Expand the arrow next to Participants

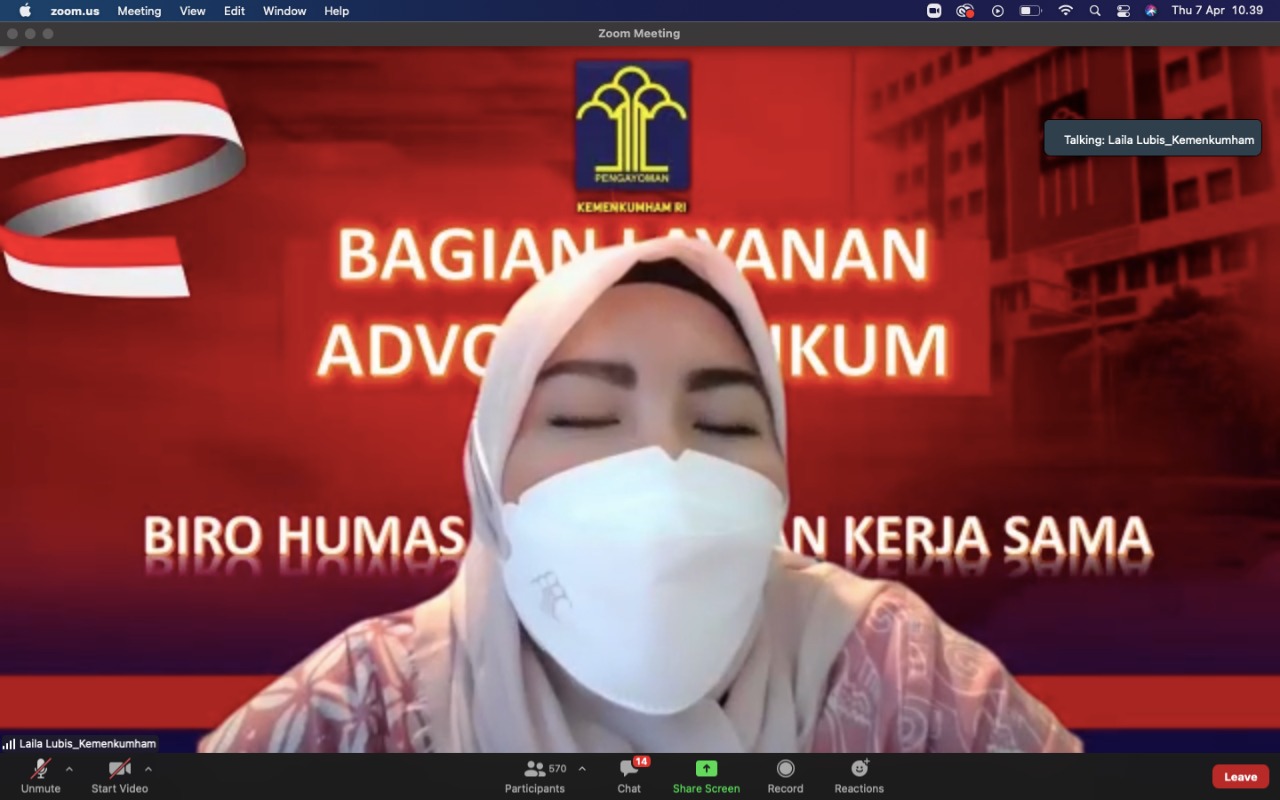pyautogui.click(x=582, y=769)
